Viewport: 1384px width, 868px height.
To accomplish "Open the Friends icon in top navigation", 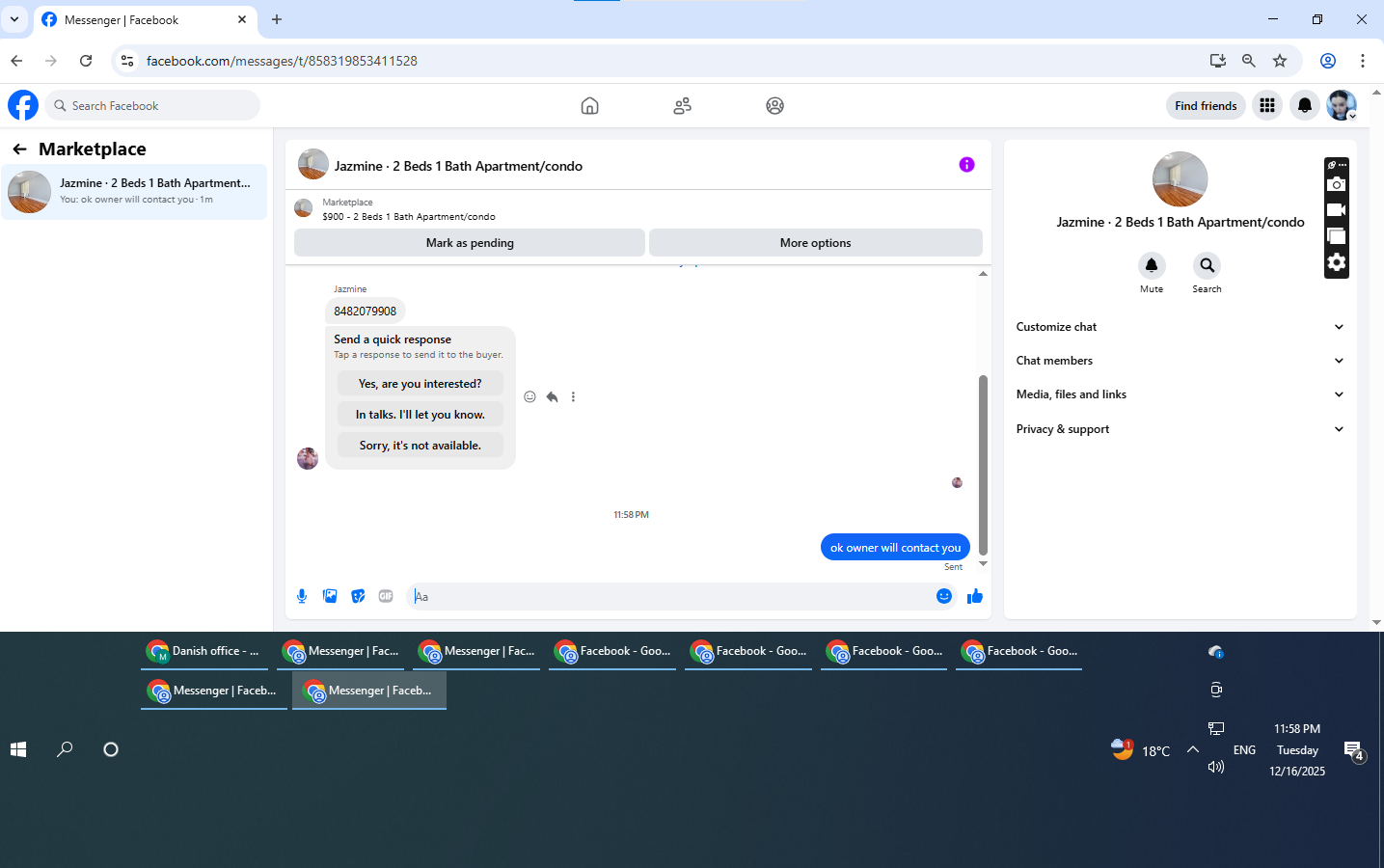I will click(x=682, y=105).
